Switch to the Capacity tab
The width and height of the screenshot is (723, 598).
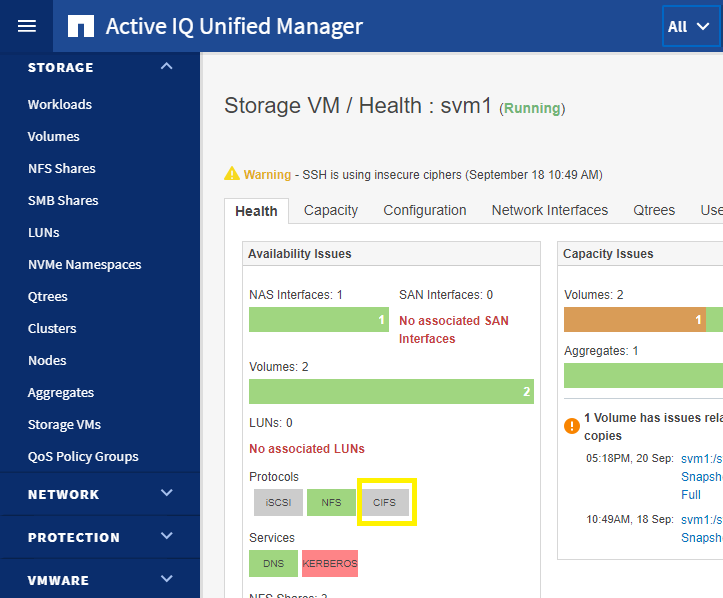(331, 210)
